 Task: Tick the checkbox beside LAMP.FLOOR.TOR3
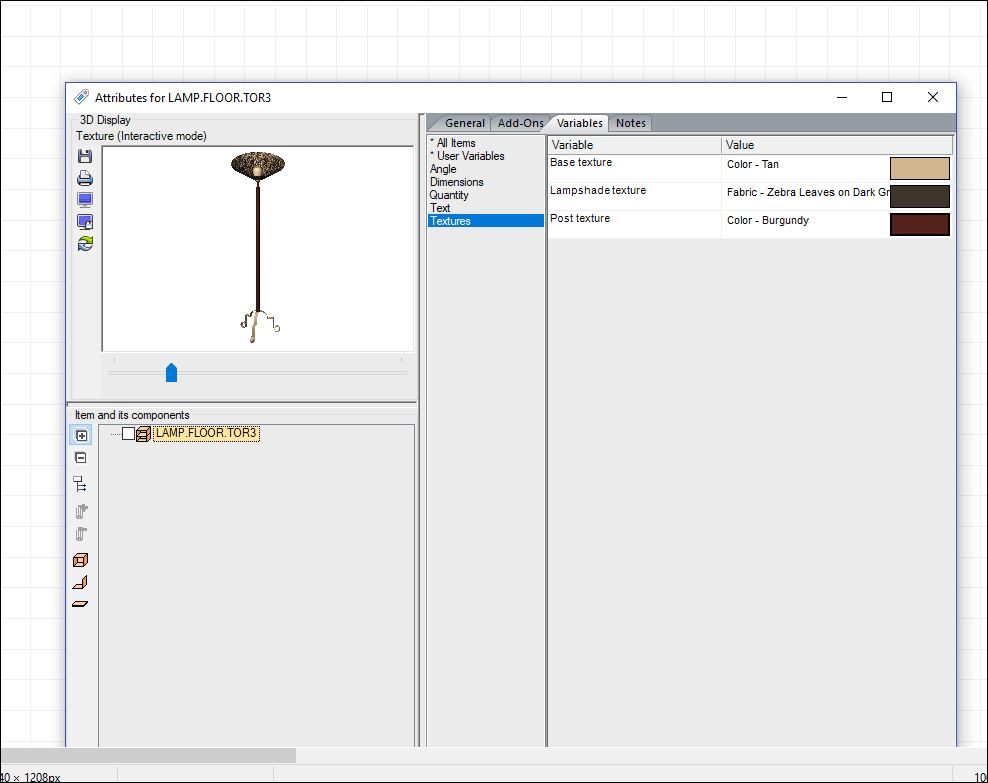click(128, 434)
